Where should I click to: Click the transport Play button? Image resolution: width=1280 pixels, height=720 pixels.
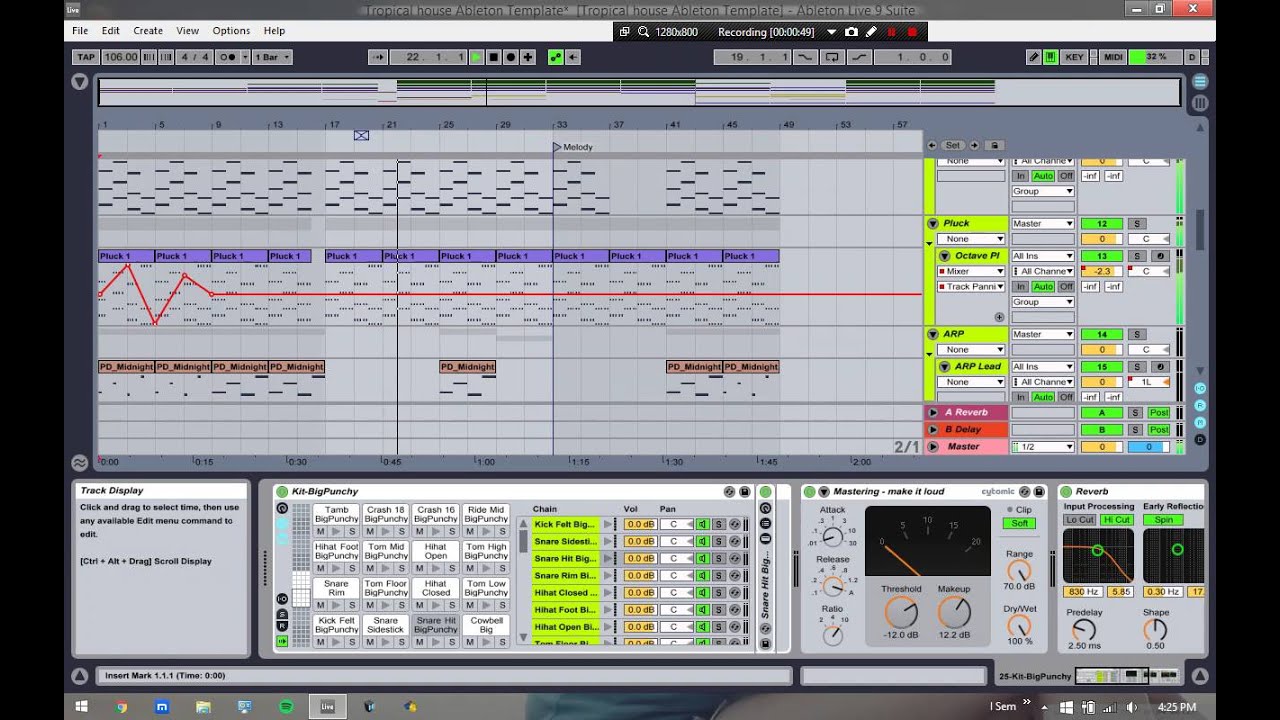tap(476, 57)
